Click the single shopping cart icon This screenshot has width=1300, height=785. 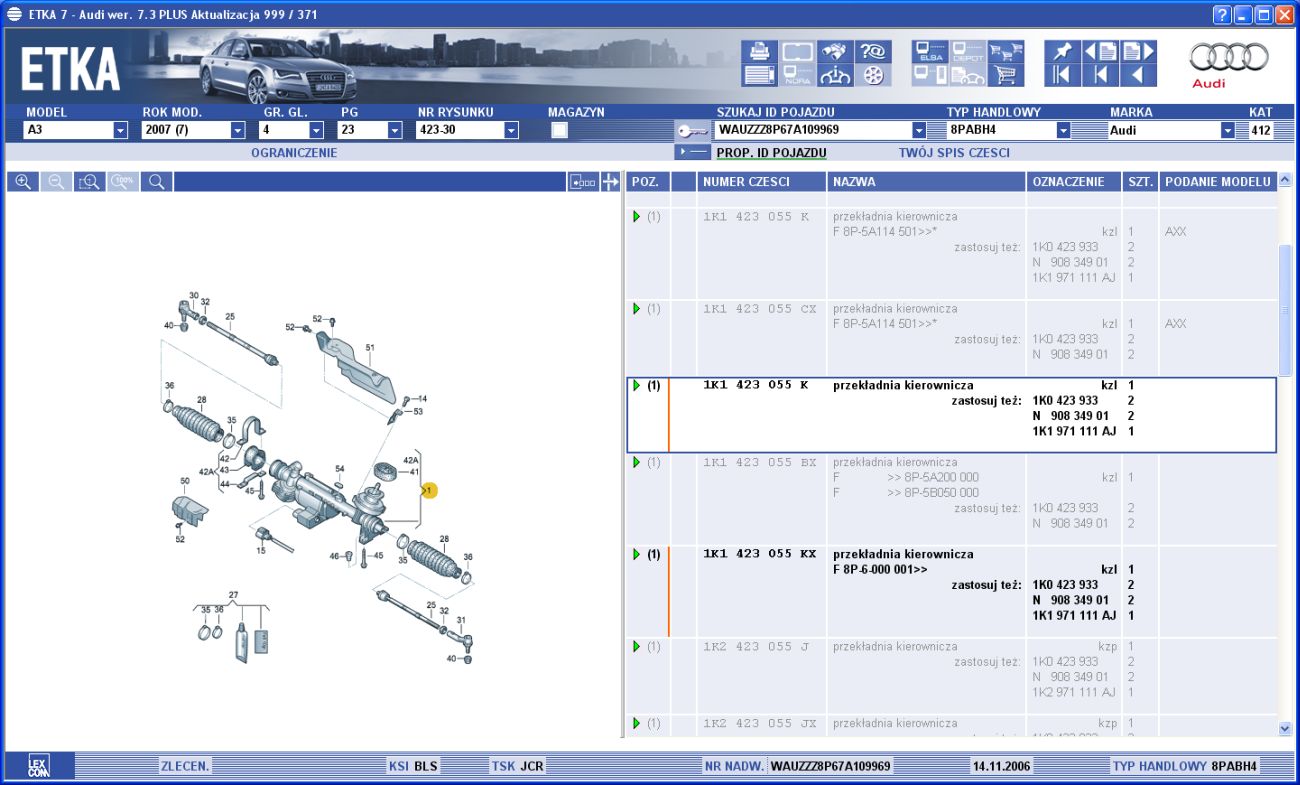1006,75
